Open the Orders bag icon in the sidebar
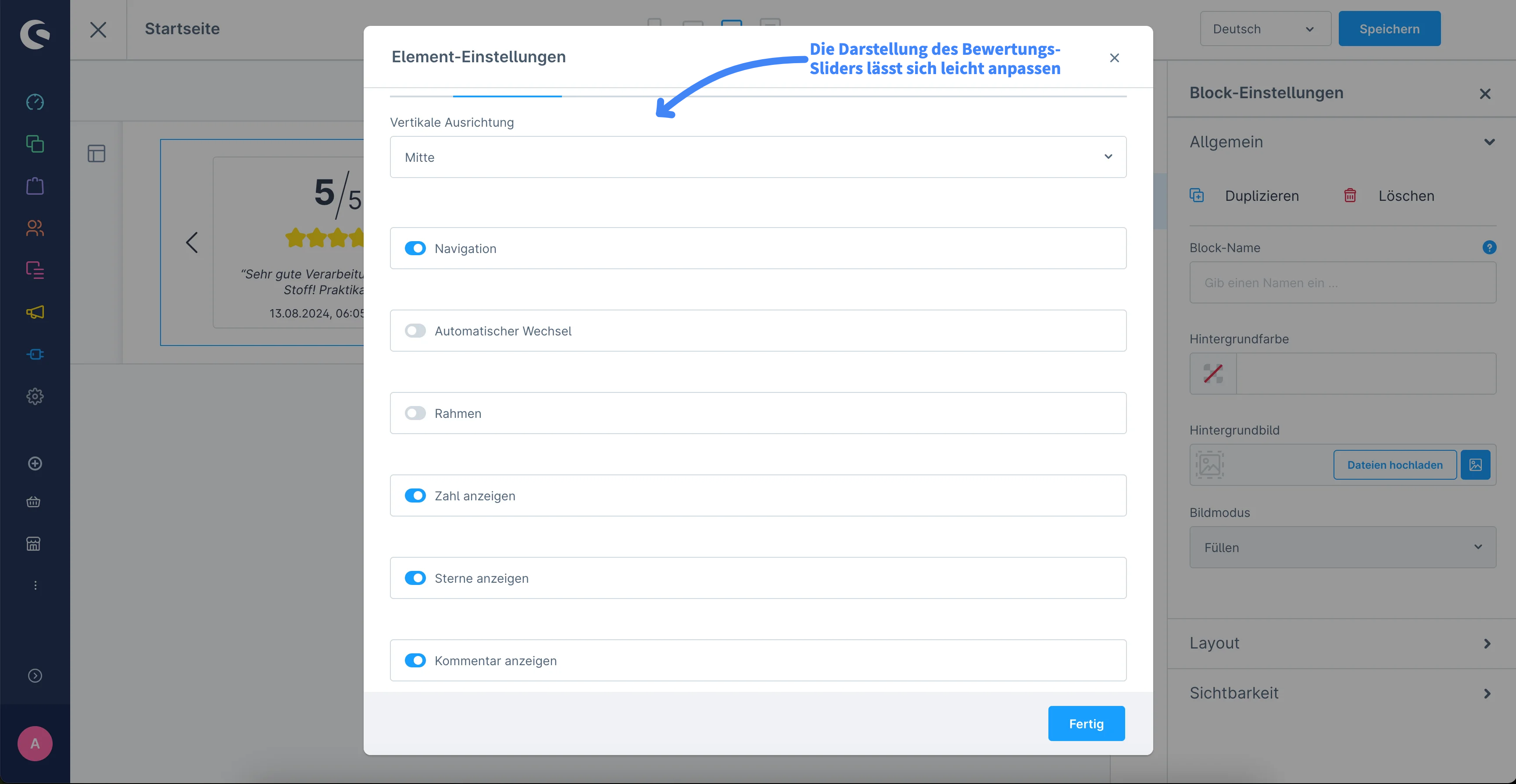This screenshot has height=784, width=1516. 35,186
